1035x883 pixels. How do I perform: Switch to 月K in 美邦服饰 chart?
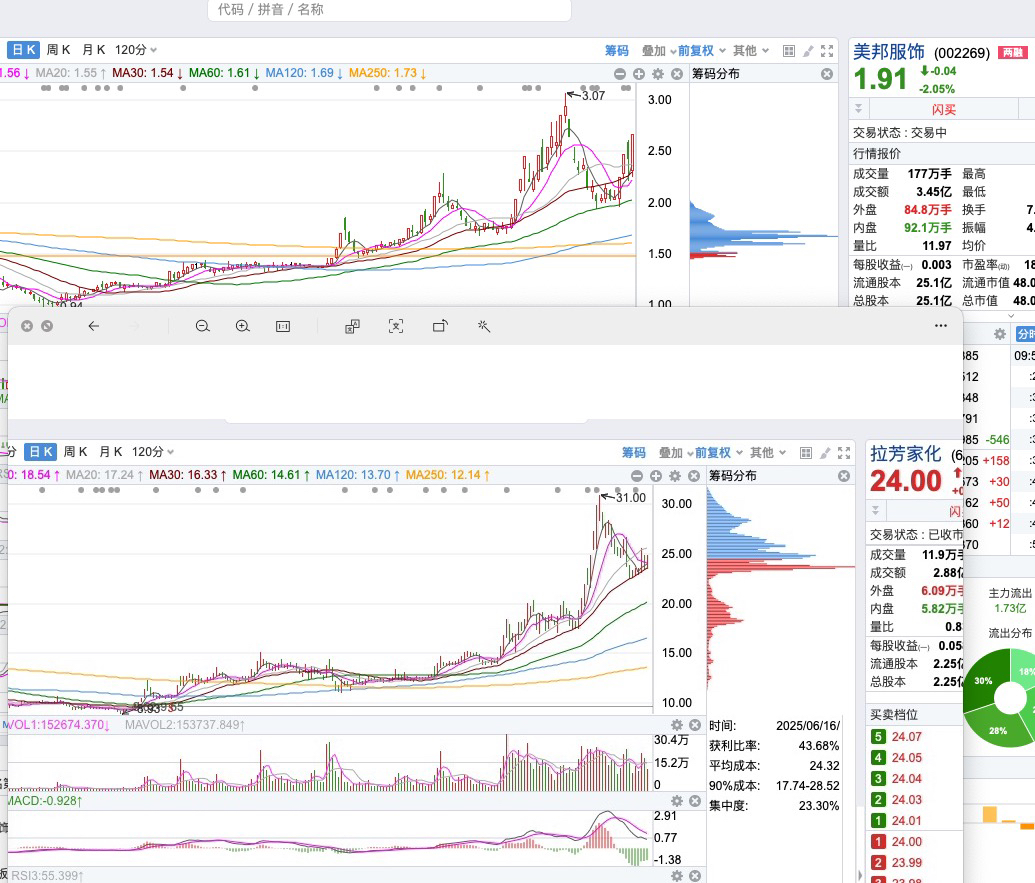click(94, 50)
